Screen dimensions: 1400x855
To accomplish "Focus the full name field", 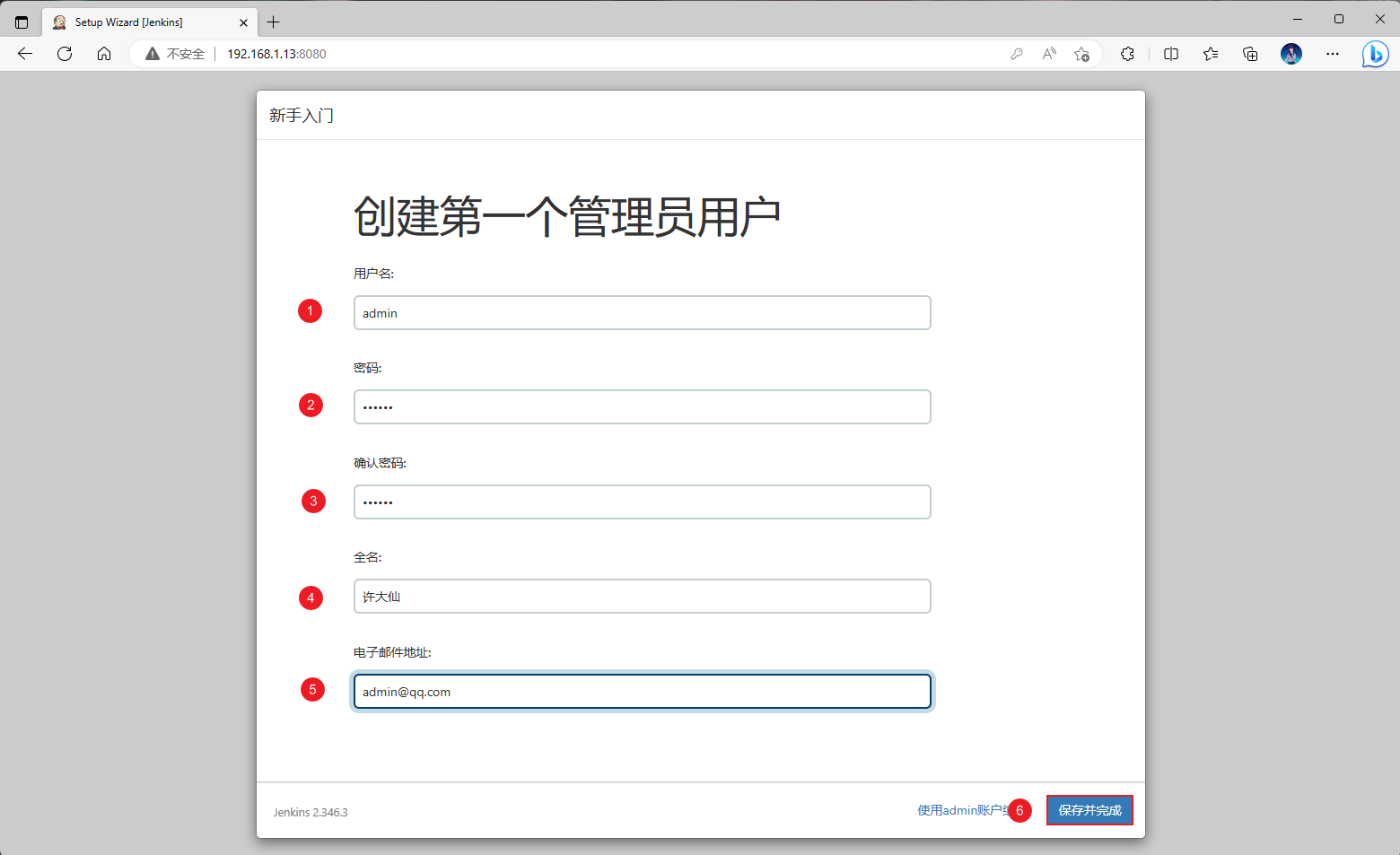I will (x=643, y=597).
